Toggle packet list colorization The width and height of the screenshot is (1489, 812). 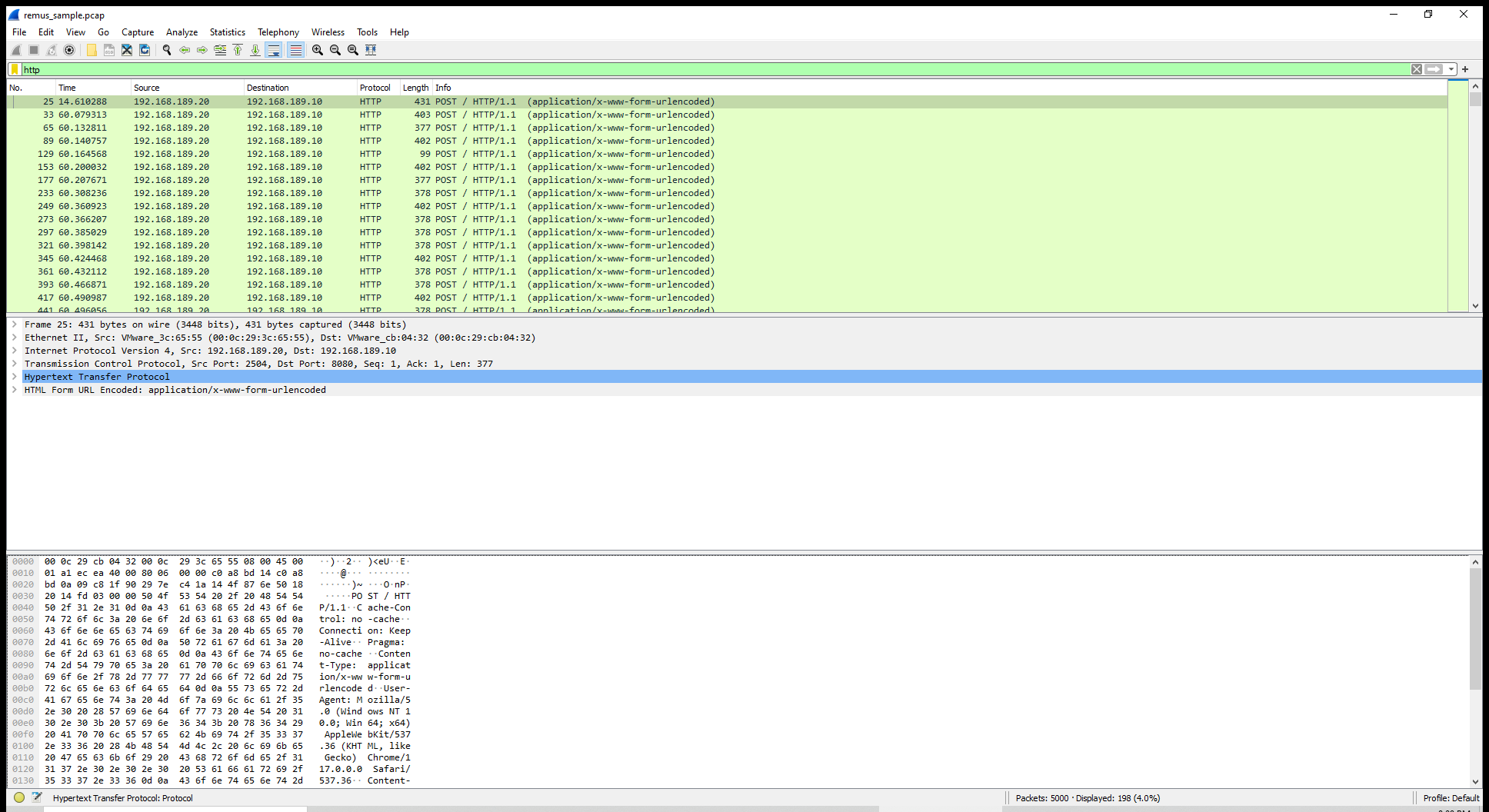[x=296, y=50]
